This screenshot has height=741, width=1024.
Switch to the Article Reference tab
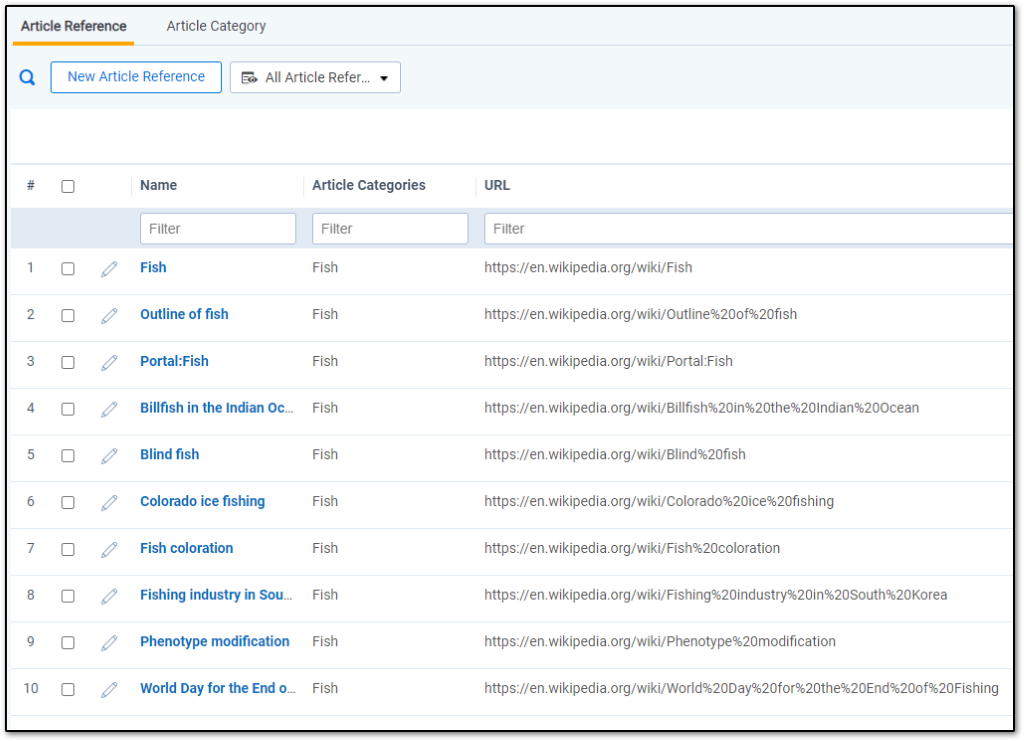point(74,26)
